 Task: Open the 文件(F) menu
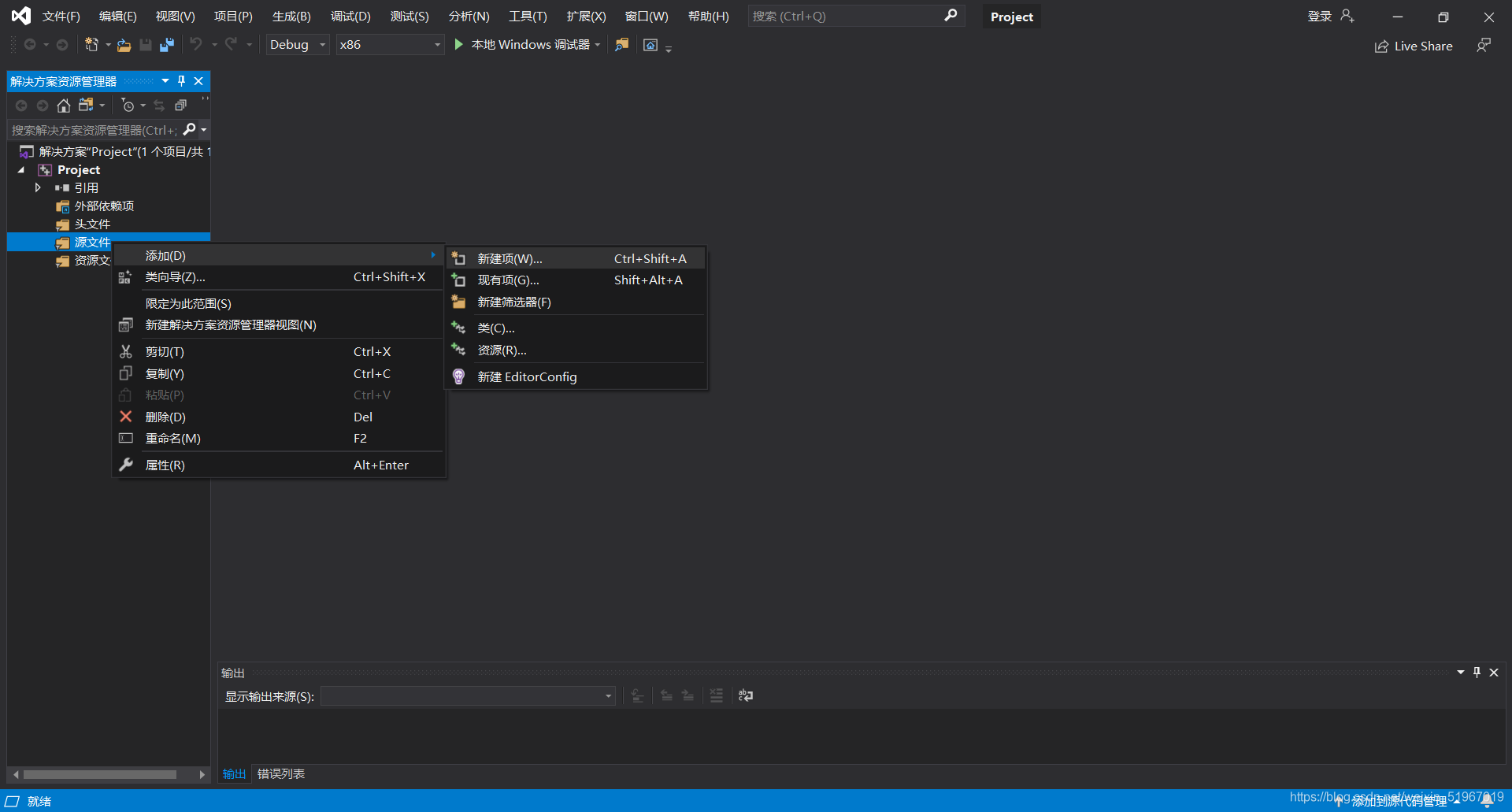click(61, 17)
